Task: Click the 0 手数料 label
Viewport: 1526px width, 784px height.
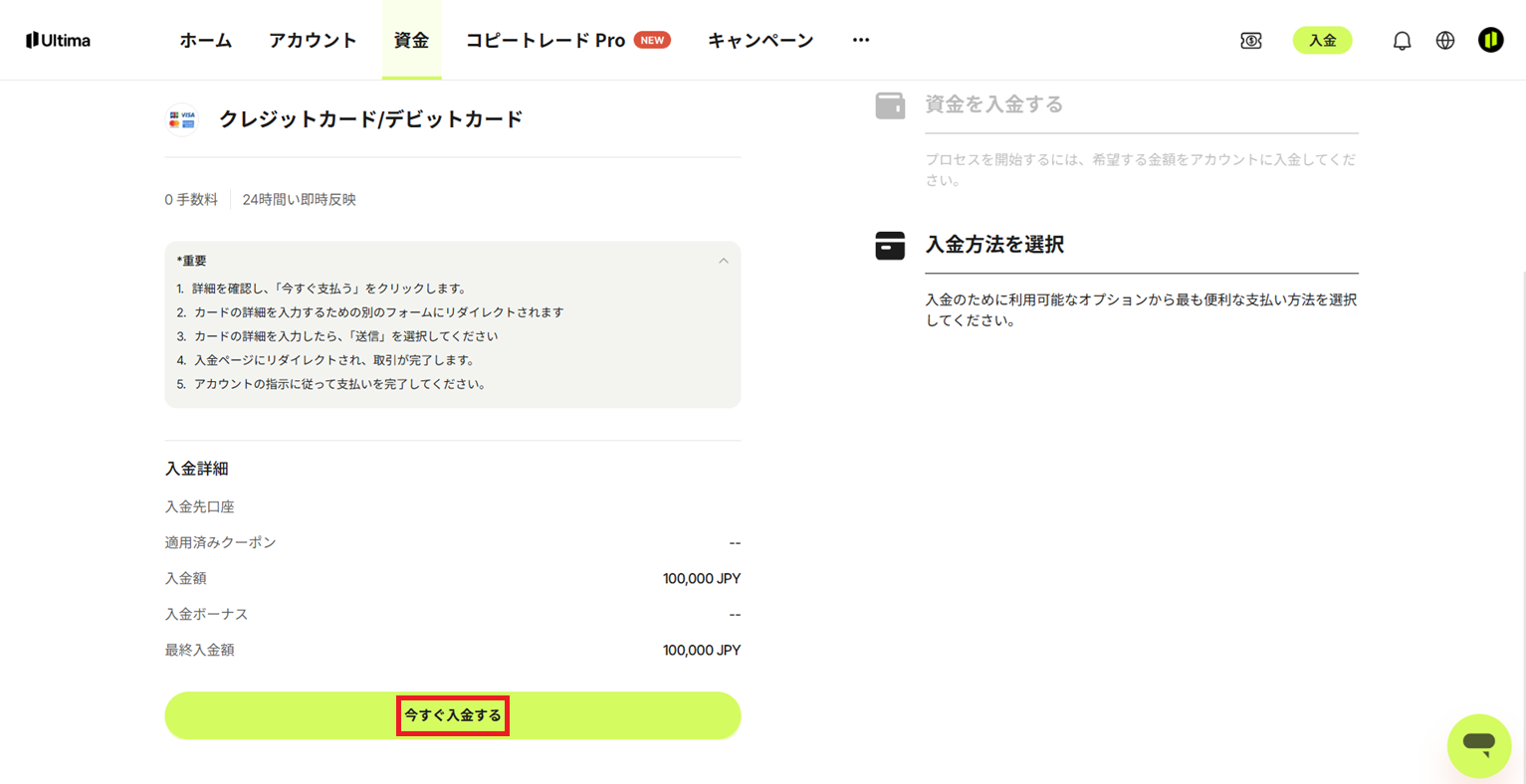Action: coord(191,200)
